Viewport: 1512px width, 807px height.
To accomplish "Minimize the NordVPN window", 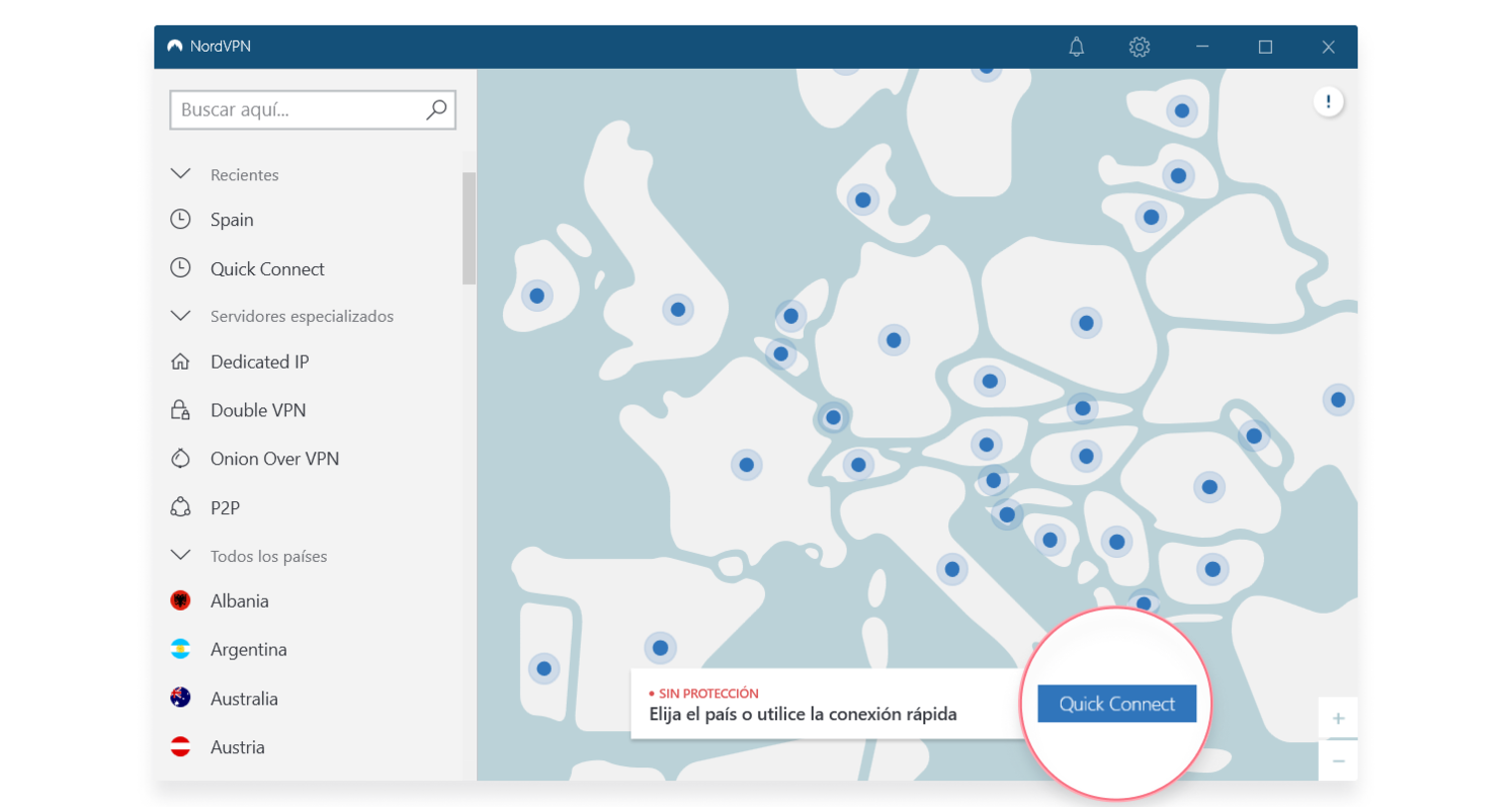I will [x=1202, y=47].
